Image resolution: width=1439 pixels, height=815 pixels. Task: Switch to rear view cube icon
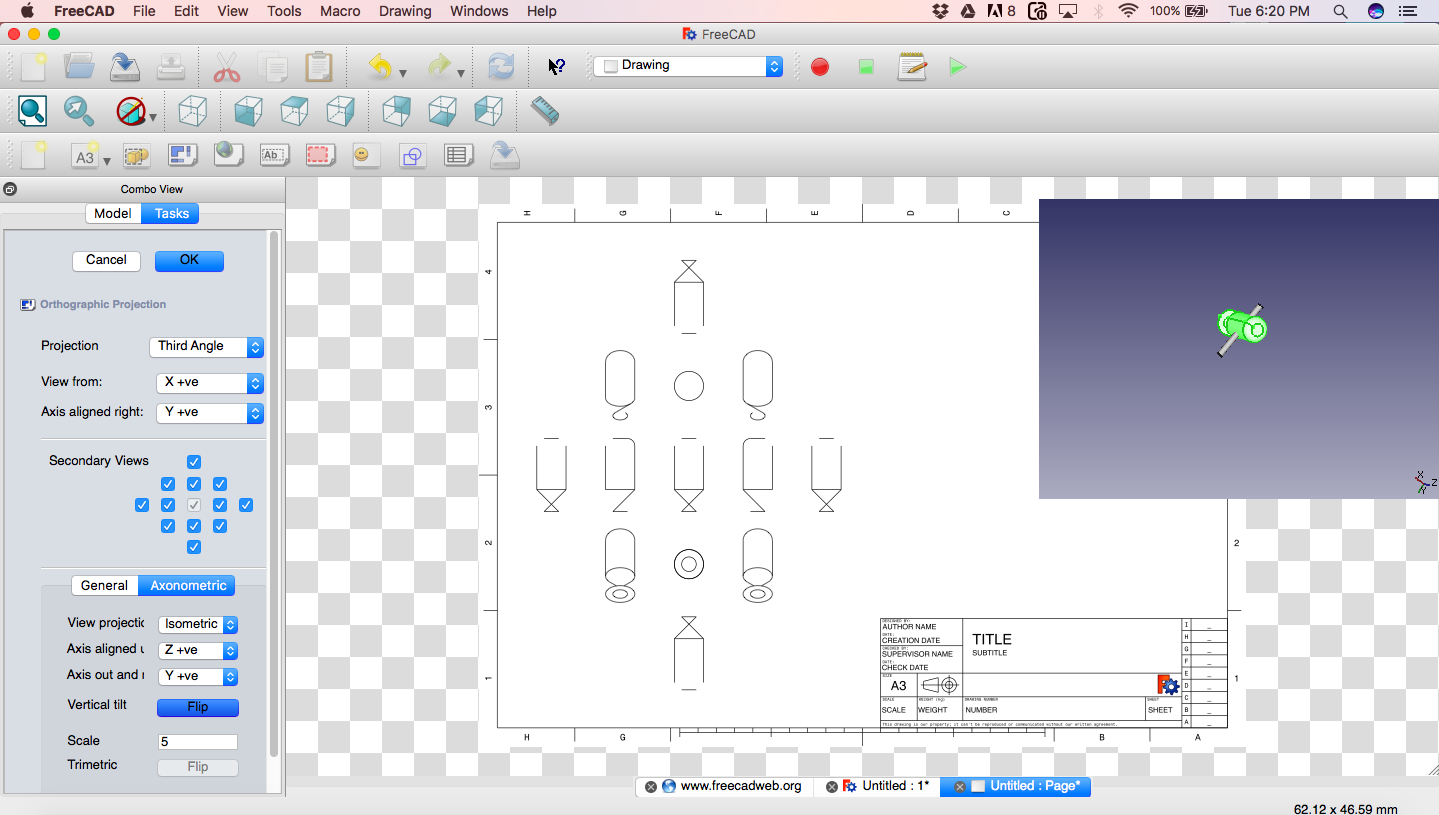(396, 111)
